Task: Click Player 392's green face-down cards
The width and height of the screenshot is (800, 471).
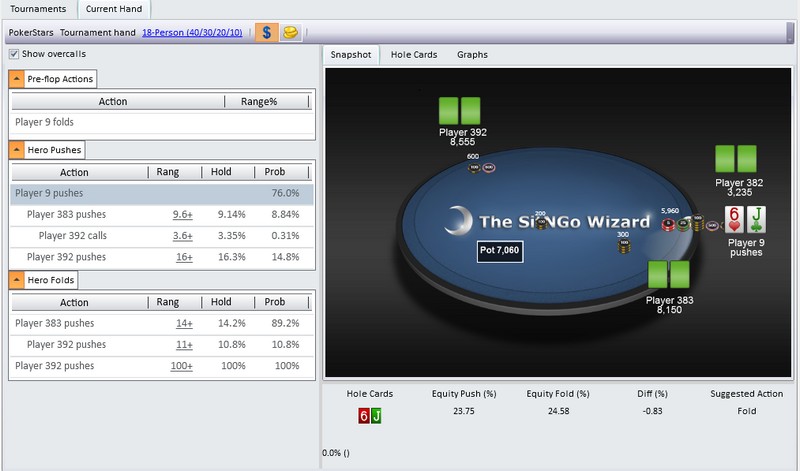Action: tap(459, 110)
